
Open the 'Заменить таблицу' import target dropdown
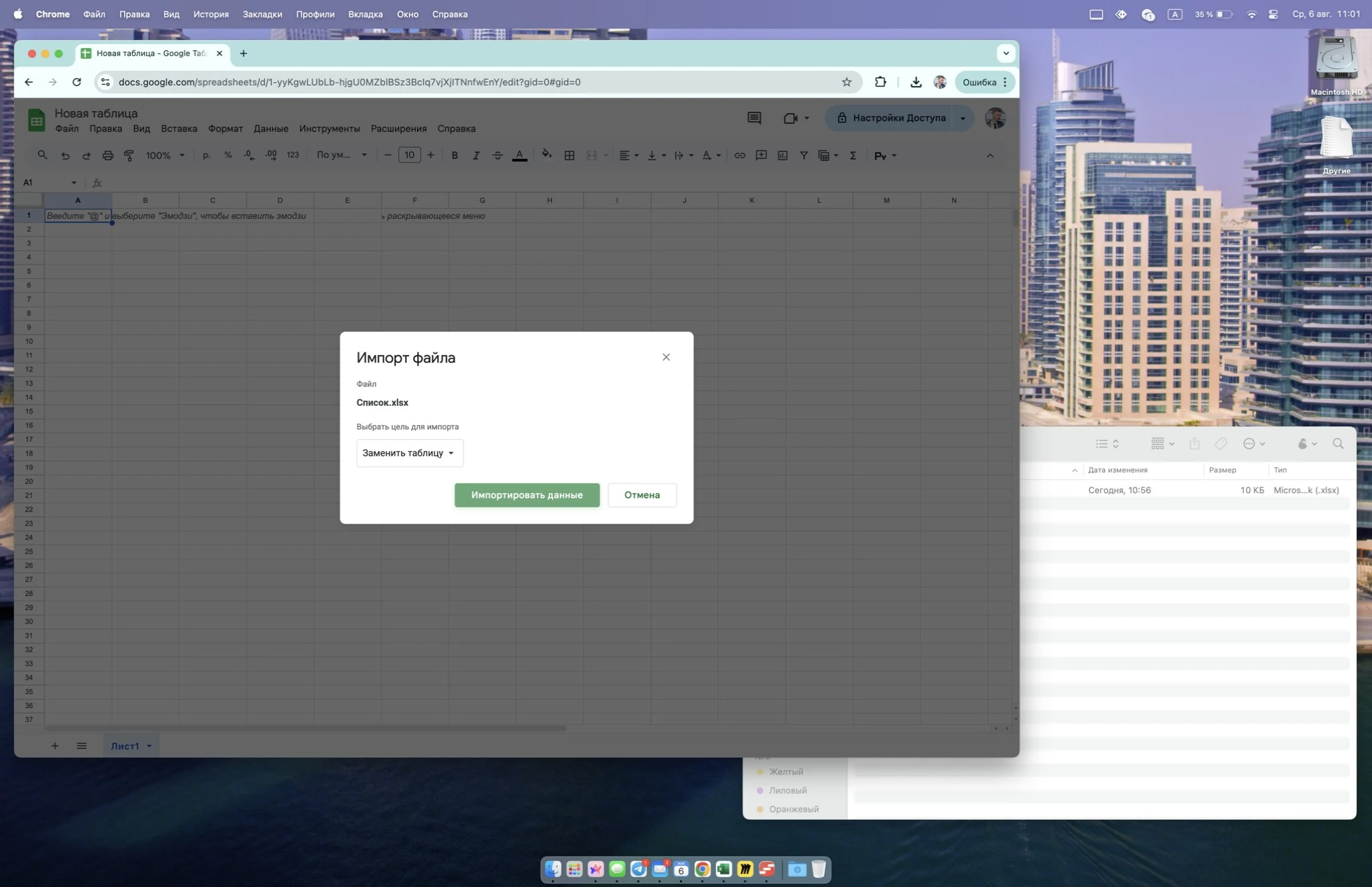point(409,453)
